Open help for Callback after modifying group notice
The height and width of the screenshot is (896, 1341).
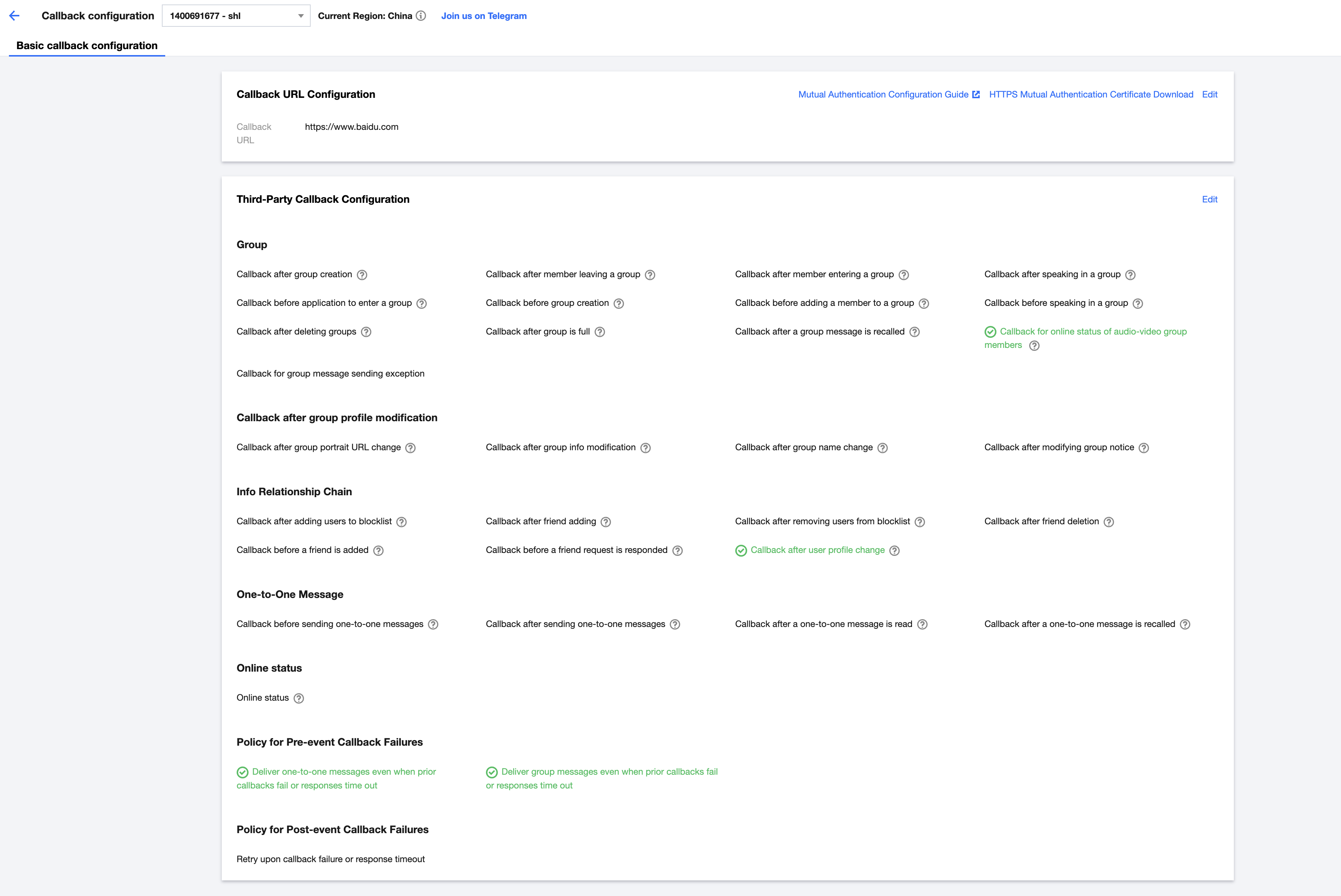click(x=1143, y=448)
